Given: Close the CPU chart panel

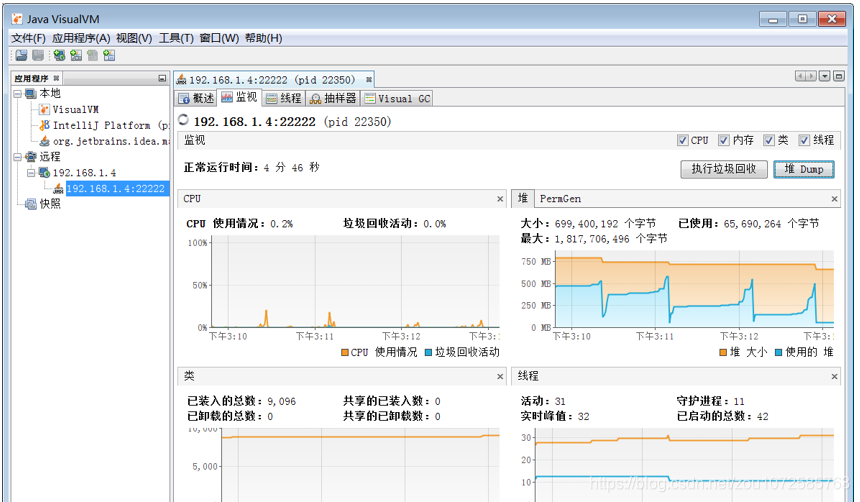Looking at the screenshot, I should point(500,199).
